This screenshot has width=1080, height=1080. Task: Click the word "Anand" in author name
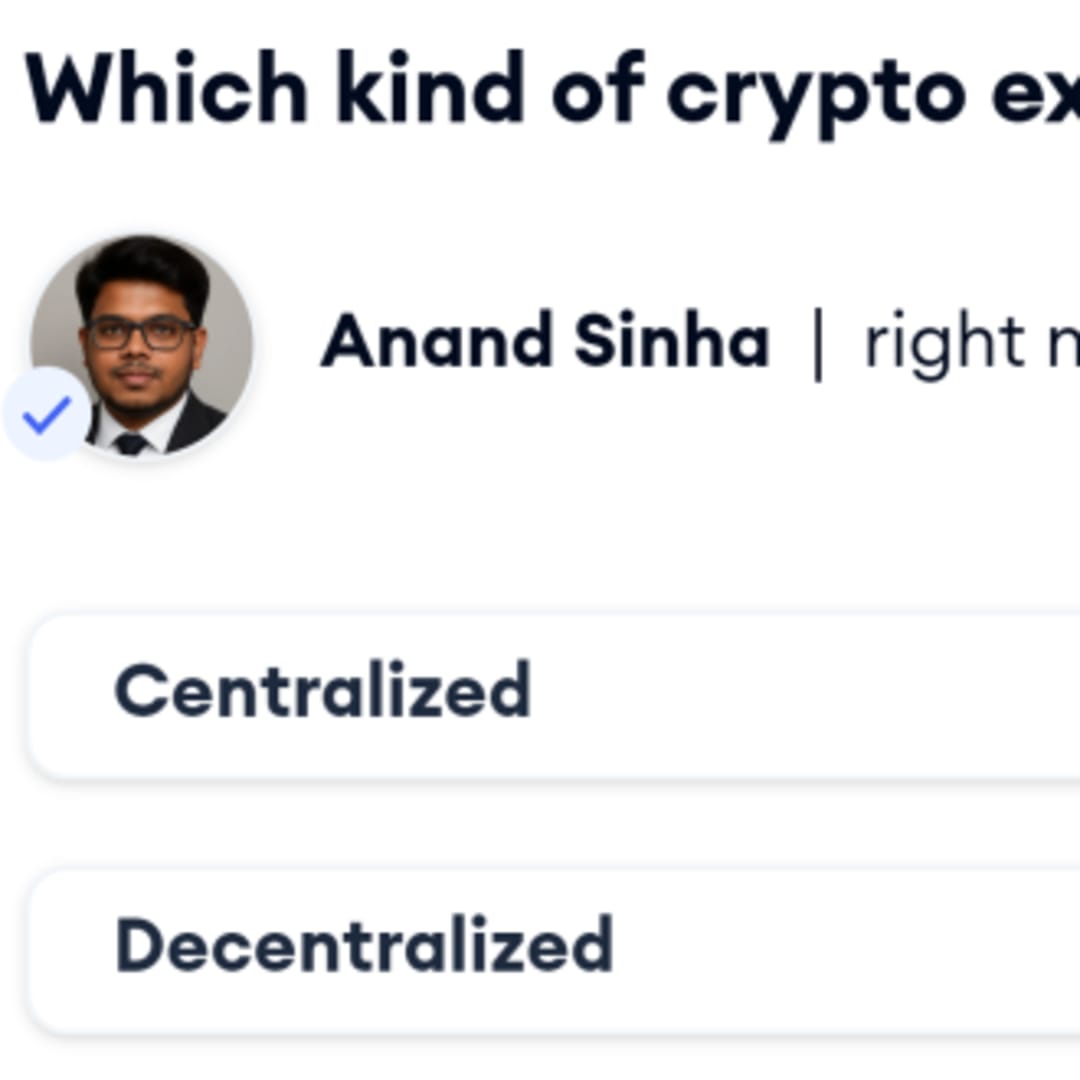click(435, 341)
